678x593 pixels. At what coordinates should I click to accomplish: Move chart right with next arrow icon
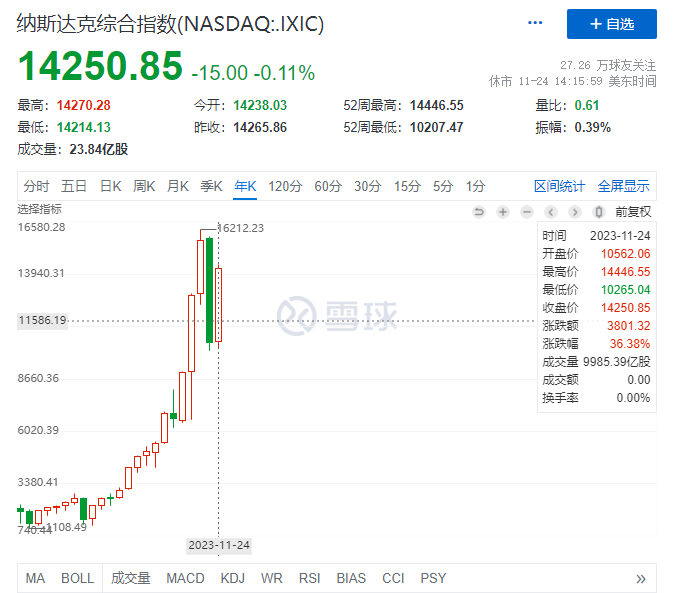[x=575, y=212]
